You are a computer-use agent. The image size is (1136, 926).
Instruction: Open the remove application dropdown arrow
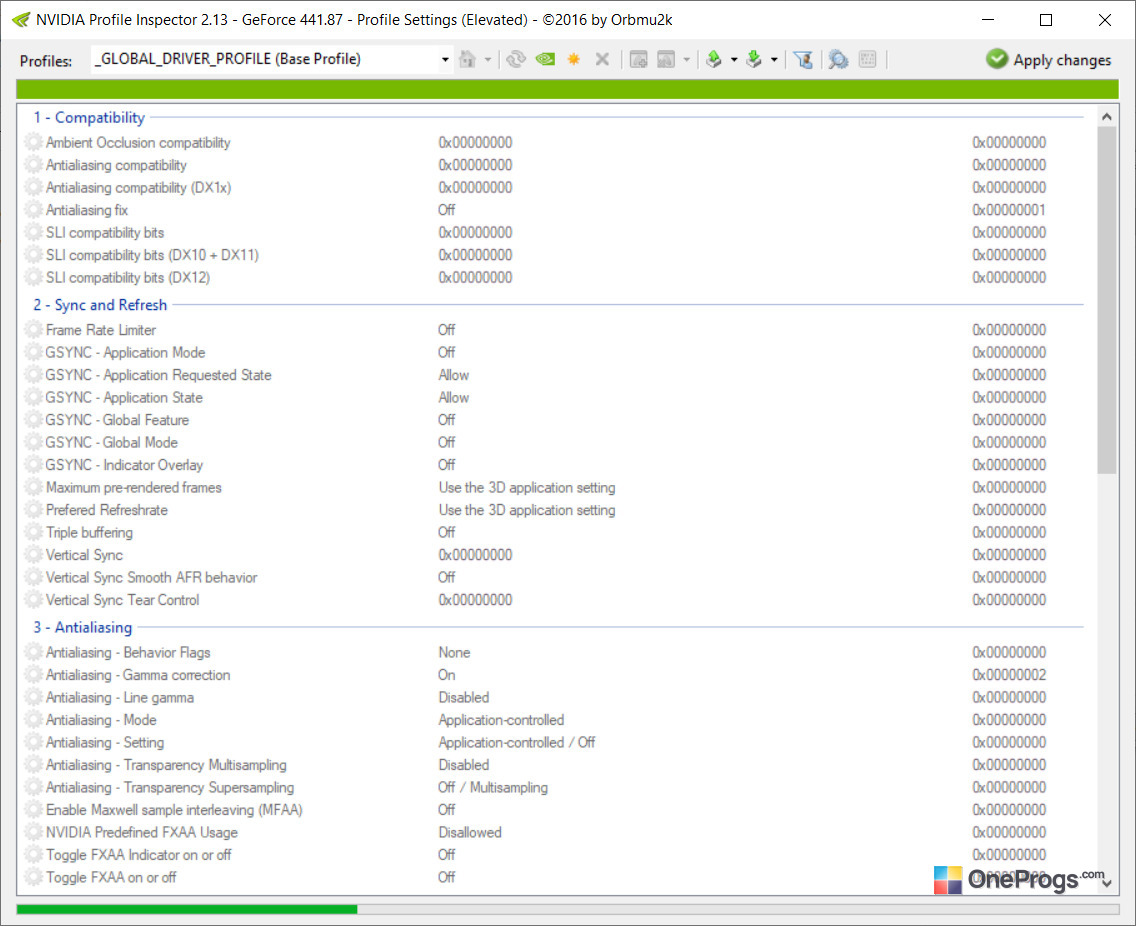click(x=686, y=59)
